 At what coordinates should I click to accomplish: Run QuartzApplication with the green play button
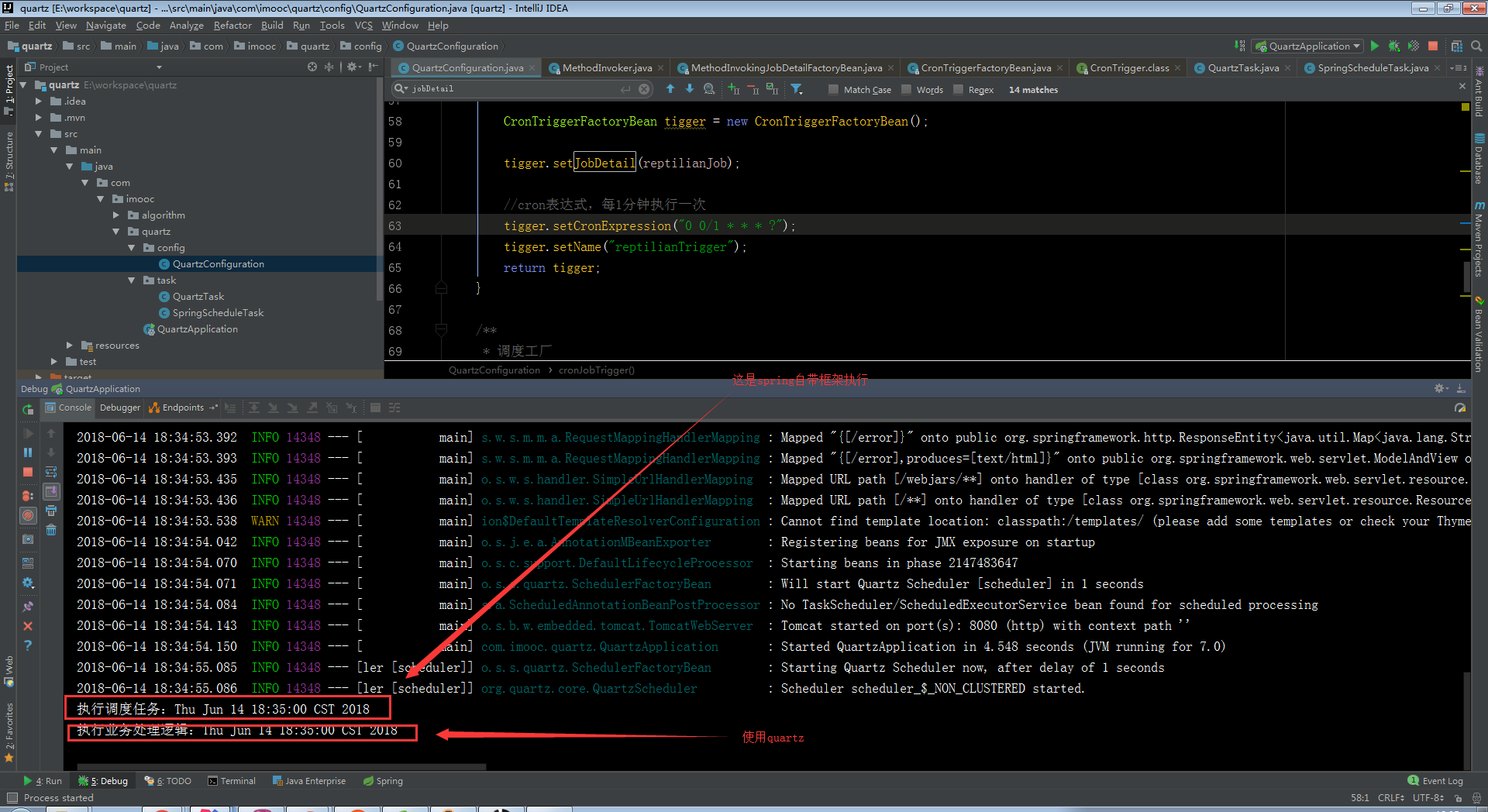coord(1375,46)
